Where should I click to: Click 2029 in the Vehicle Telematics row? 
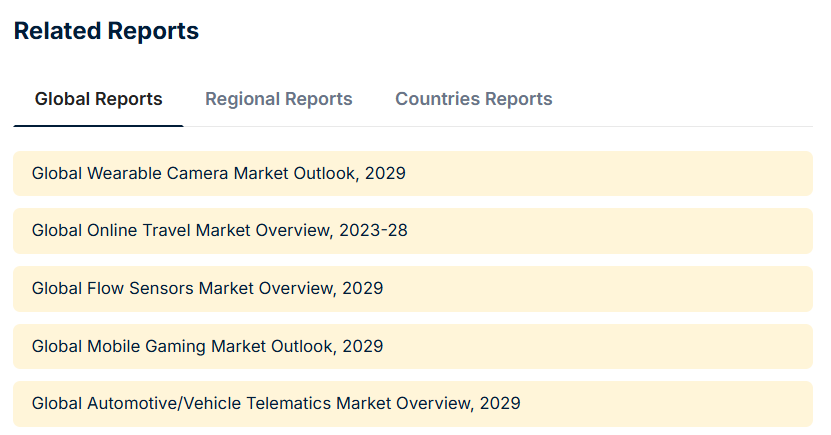tap(500, 404)
